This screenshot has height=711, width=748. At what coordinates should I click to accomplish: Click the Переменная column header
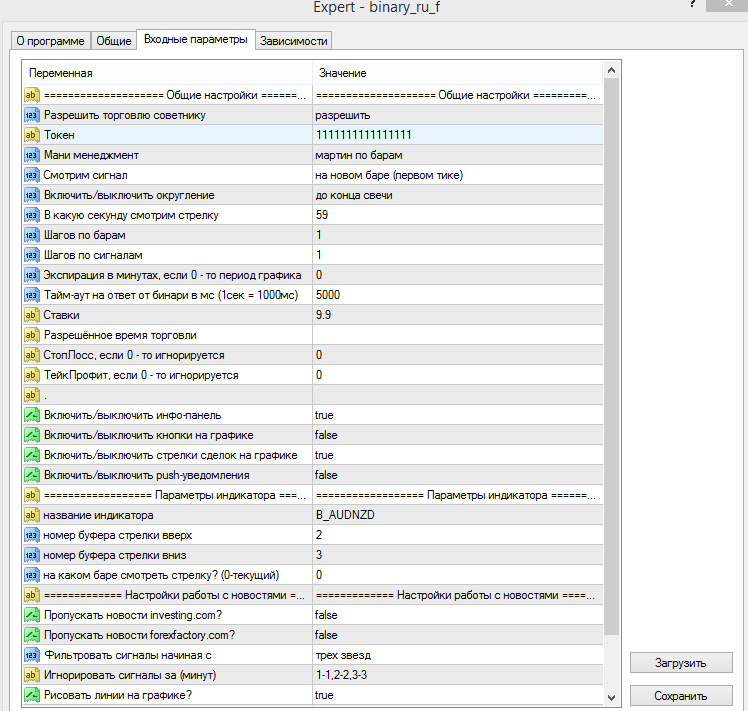point(167,73)
